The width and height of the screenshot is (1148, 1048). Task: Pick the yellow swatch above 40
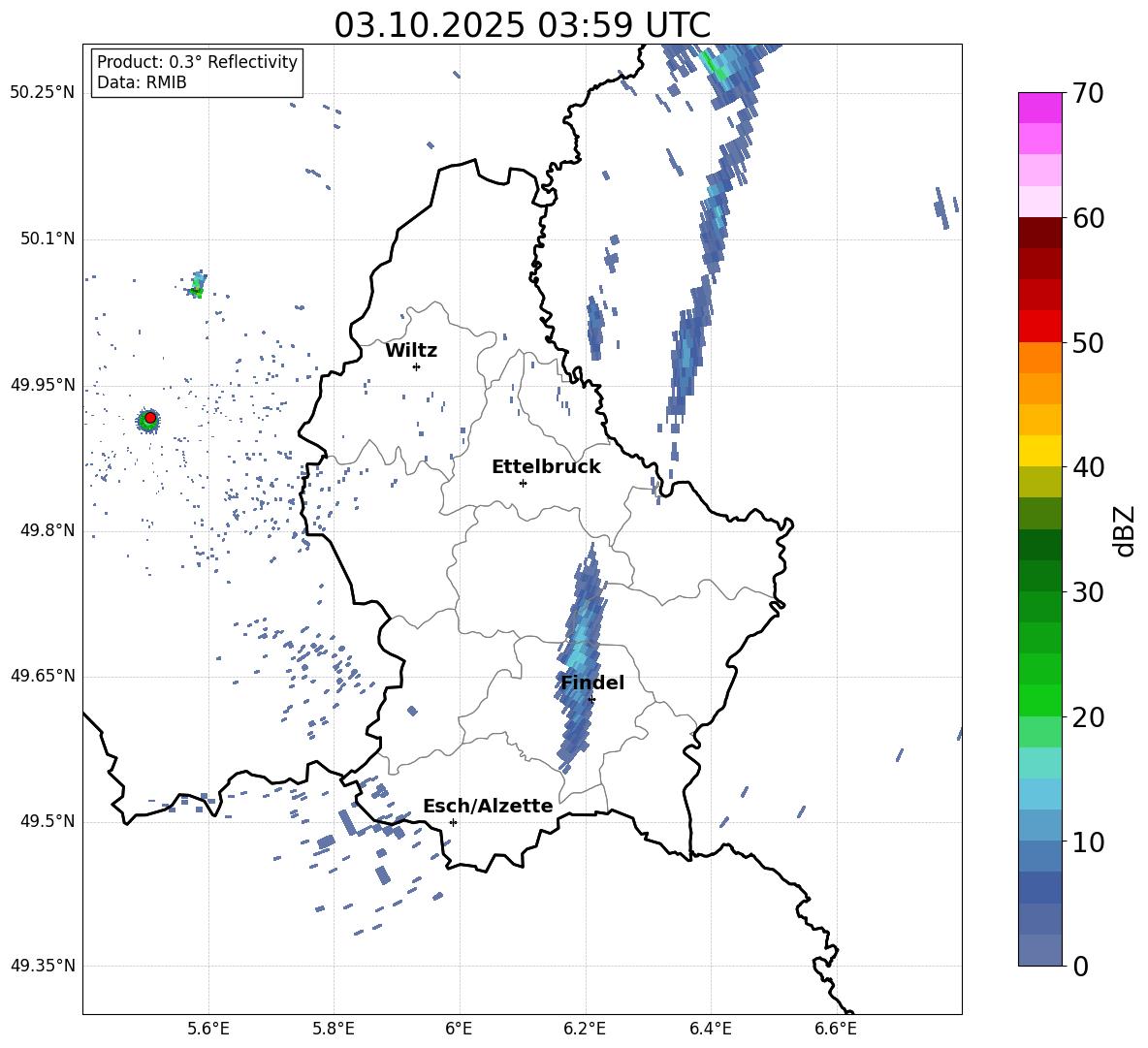(1039, 451)
